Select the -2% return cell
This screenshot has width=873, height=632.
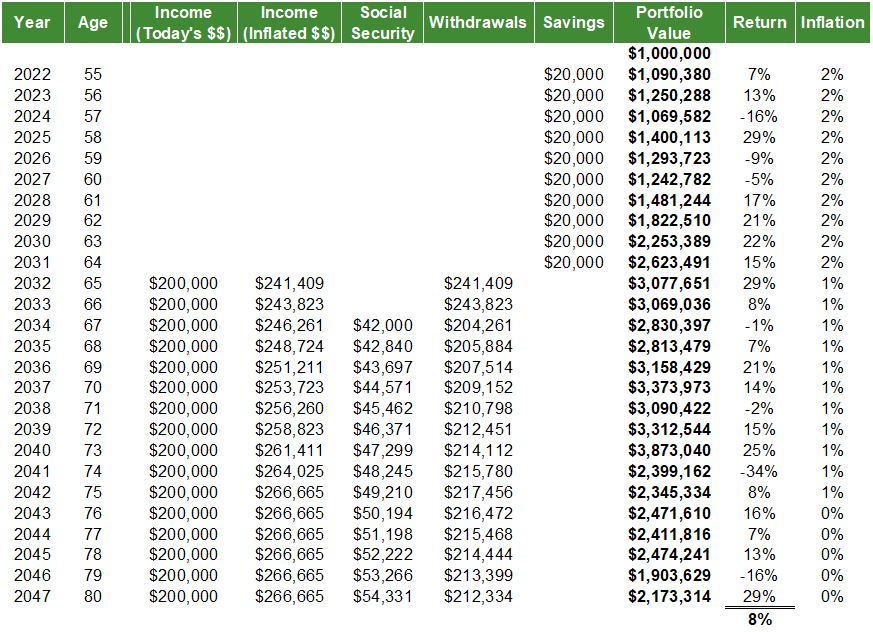(x=759, y=409)
